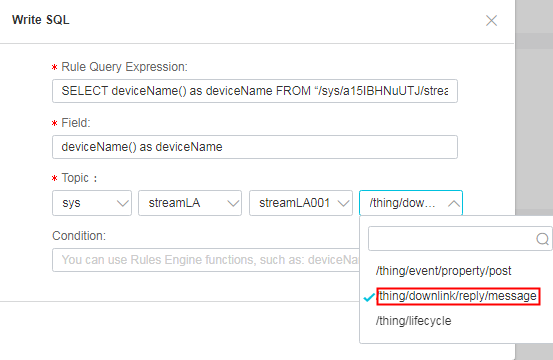The height and width of the screenshot is (360, 553).
Task: Focus the Condition input field
Action: tap(206, 260)
